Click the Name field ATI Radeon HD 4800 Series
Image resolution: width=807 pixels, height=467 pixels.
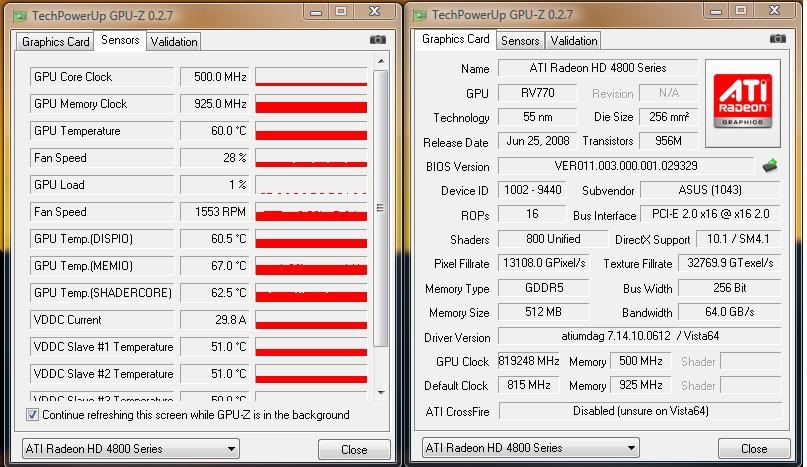[598, 68]
